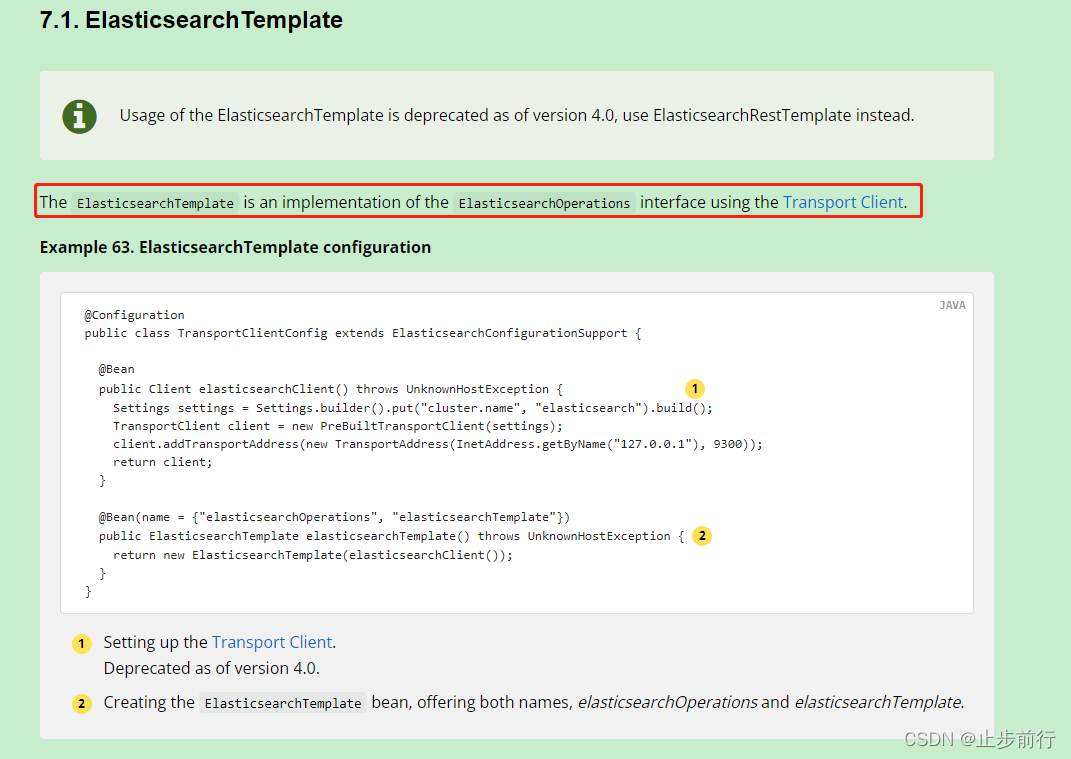
Task: Click the italic 'elasticsearchOperations' in callout 2
Action: click(667, 702)
